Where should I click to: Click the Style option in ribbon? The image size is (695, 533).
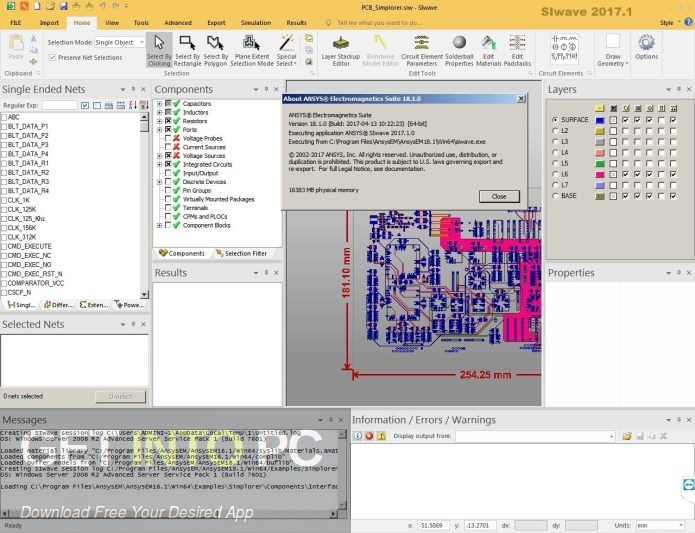(x=666, y=23)
